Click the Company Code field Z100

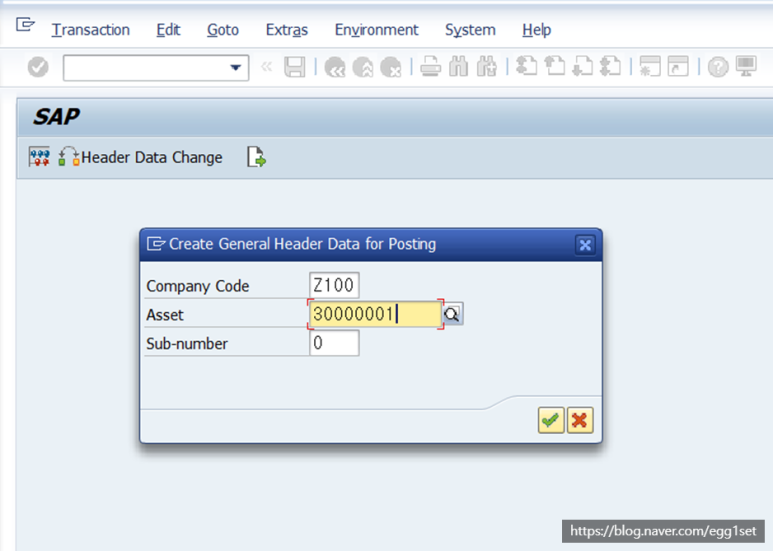pos(334,285)
